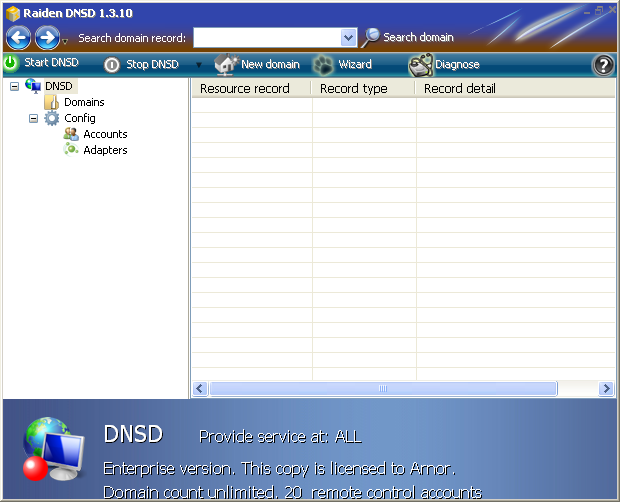The image size is (620, 502).
Task: Select Config in the tree
Action: (x=80, y=118)
